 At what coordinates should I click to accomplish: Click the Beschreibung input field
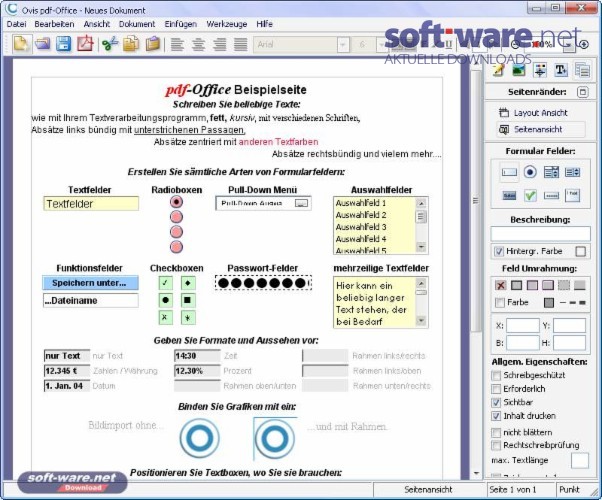pos(540,233)
